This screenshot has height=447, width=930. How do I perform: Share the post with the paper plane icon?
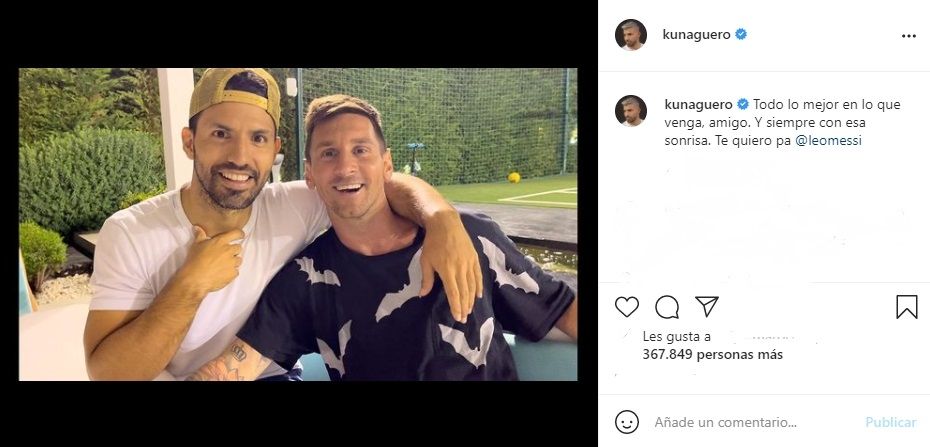[707, 306]
